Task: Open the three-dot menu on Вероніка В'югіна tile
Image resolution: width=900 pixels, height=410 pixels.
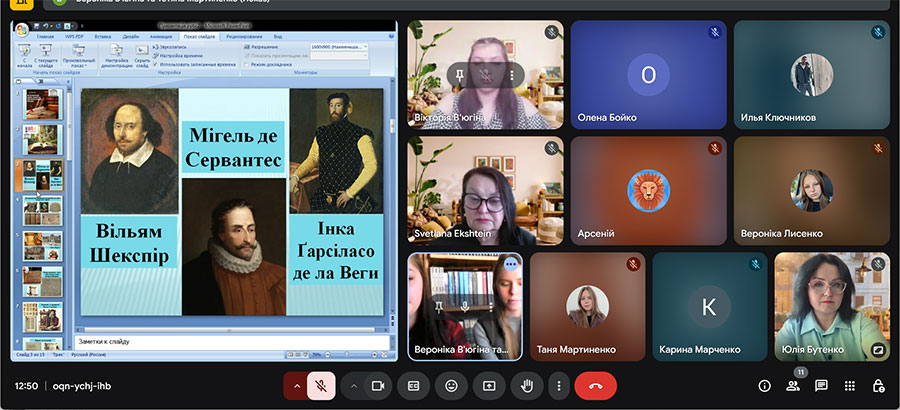Action: pyautogui.click(x=511, y=264)
